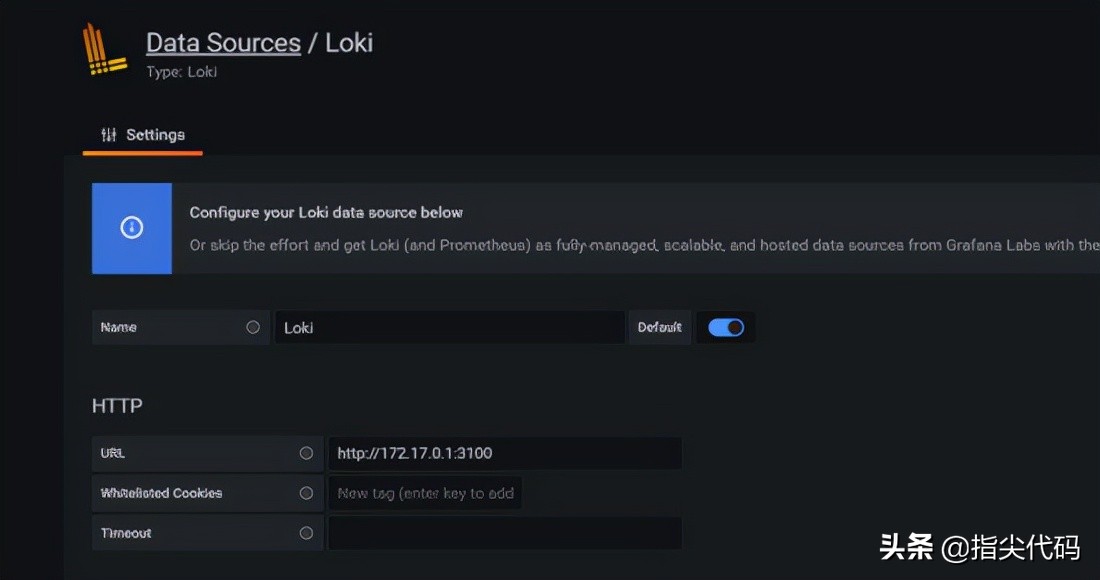Click the Whitelisted Cookies new tag input
The width and height of the screenshot is (1100, 580).
pyautogui.click(x=425, y=493)
